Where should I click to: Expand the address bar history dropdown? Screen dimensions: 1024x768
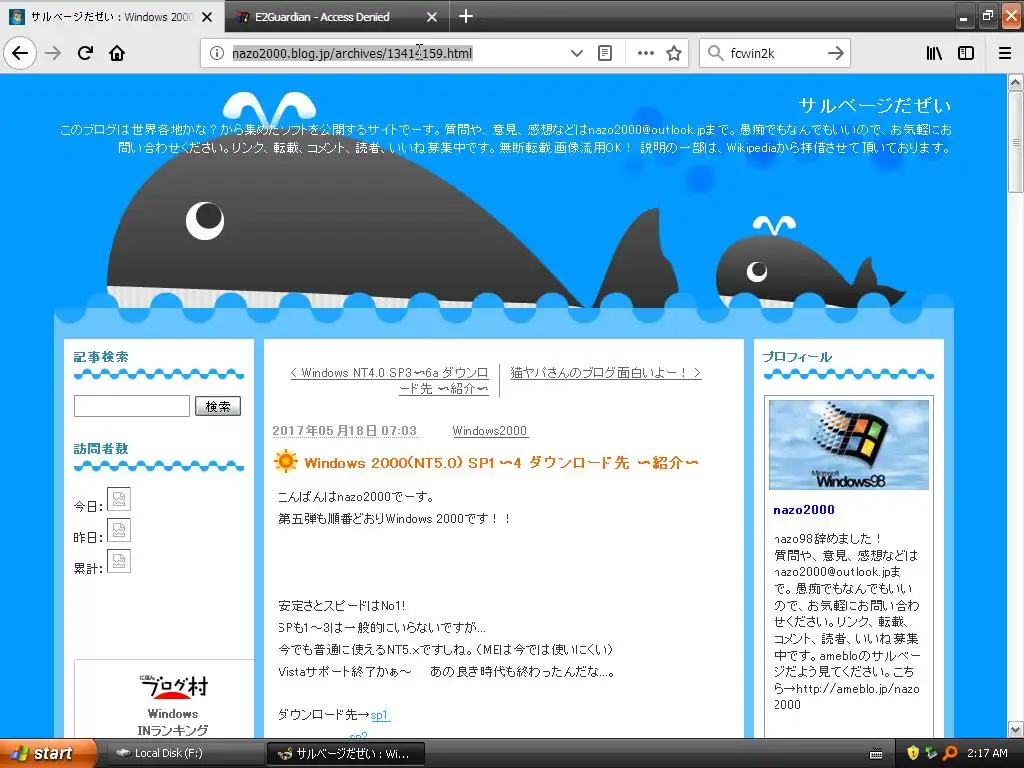(576, 53)
